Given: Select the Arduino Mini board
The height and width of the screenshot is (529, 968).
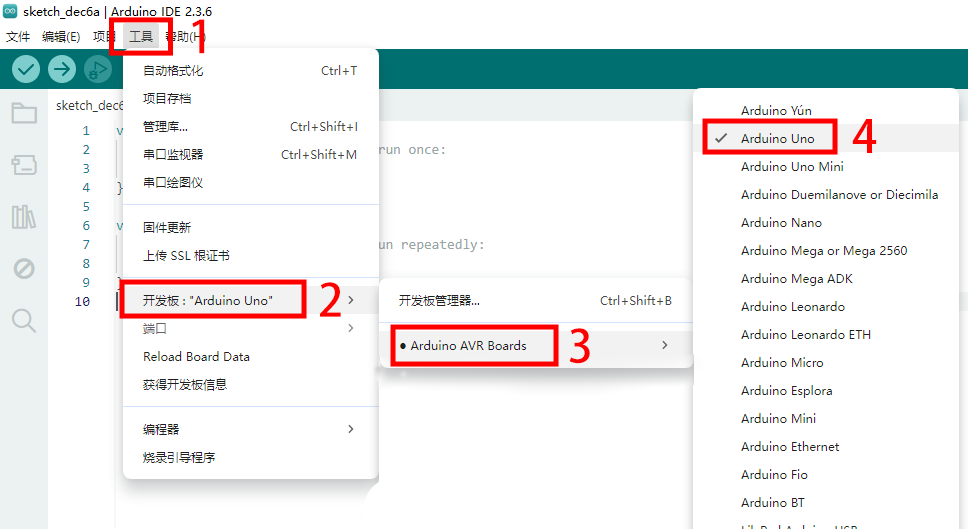Looking at the screenshot, I should coord(826,419).
